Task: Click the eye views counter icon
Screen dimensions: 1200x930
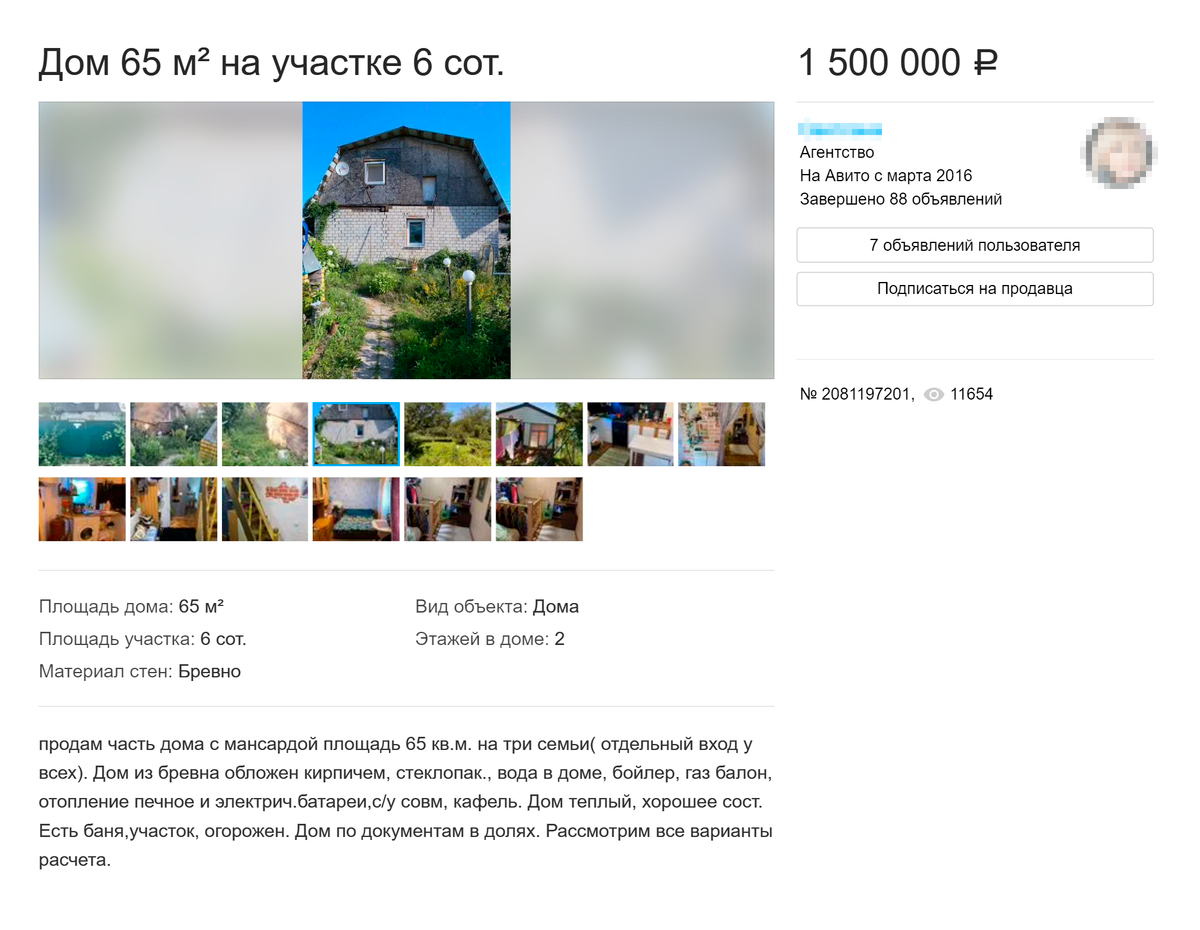Action: (x=934, y=395)
